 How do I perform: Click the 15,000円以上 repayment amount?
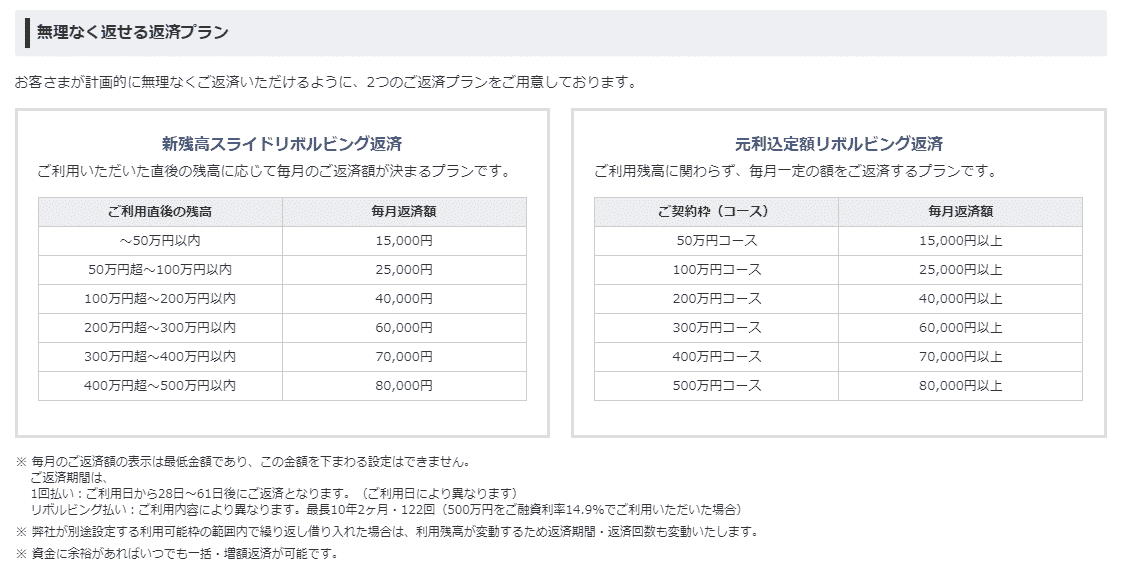[x=960, y=241]
